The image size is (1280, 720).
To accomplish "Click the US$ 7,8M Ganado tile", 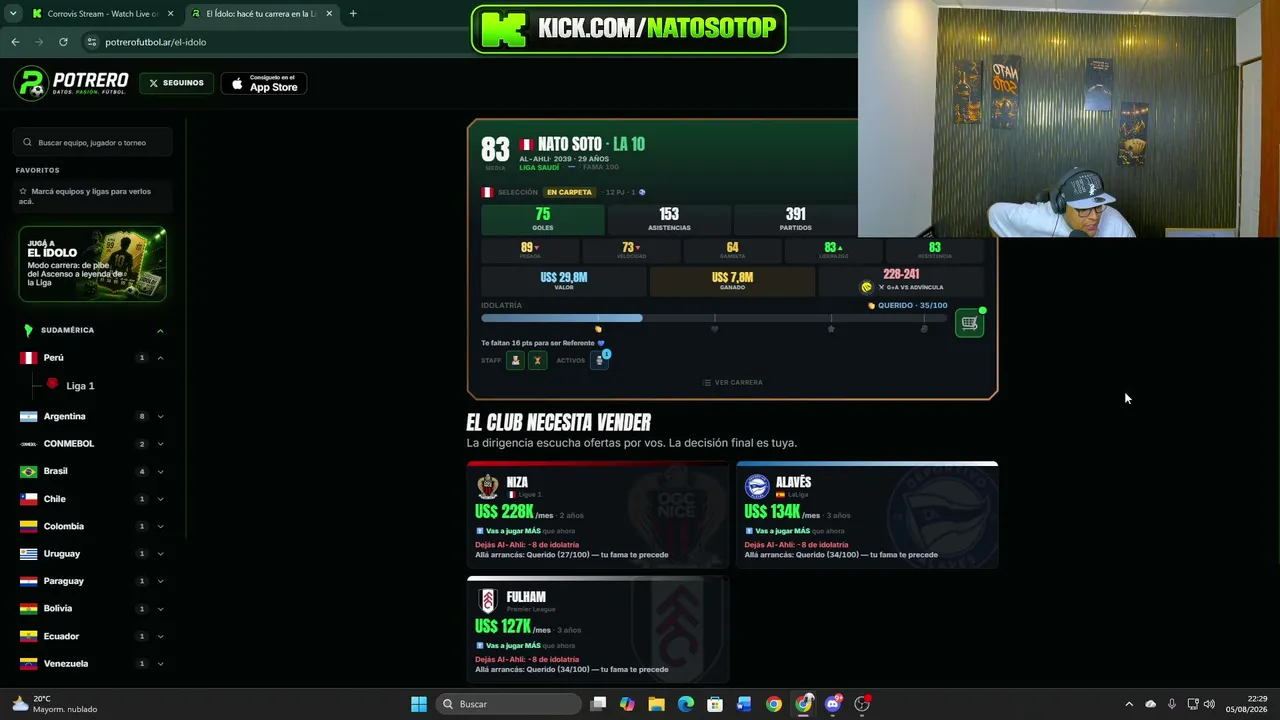I will coord(732,281).
